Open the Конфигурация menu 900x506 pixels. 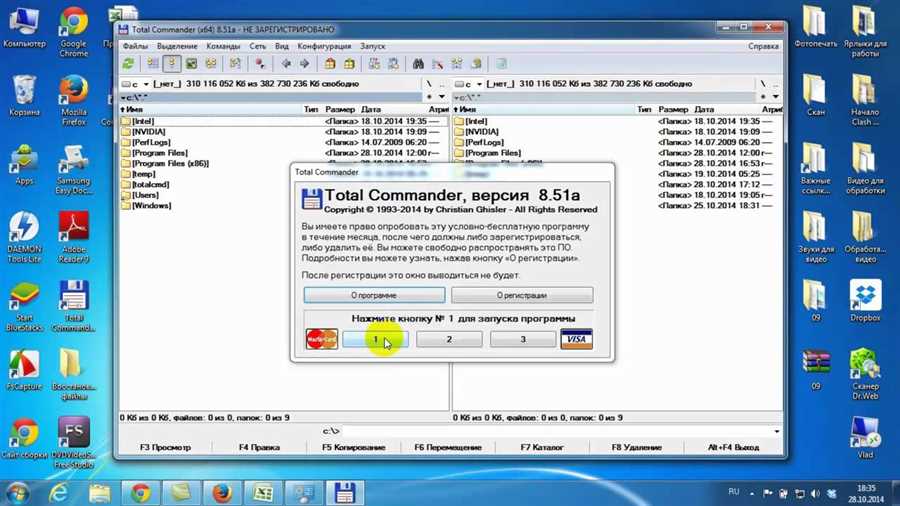point(324,46)
